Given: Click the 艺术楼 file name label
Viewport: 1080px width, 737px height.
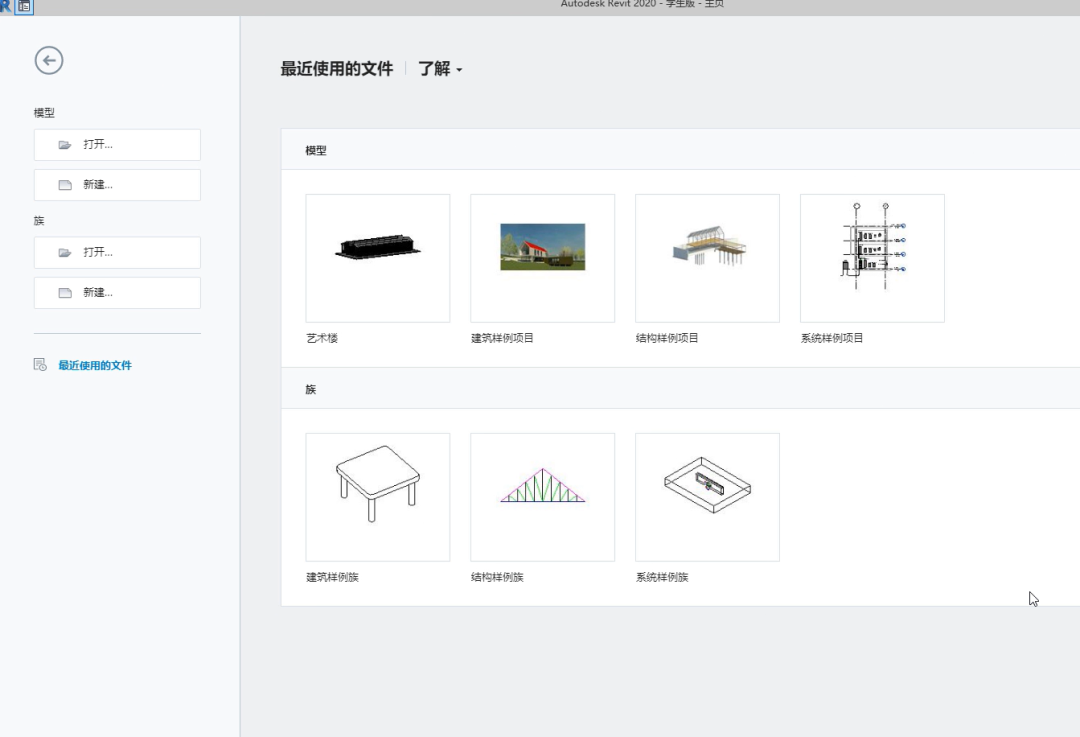Looking at the screenshot, I should (322, 338).
